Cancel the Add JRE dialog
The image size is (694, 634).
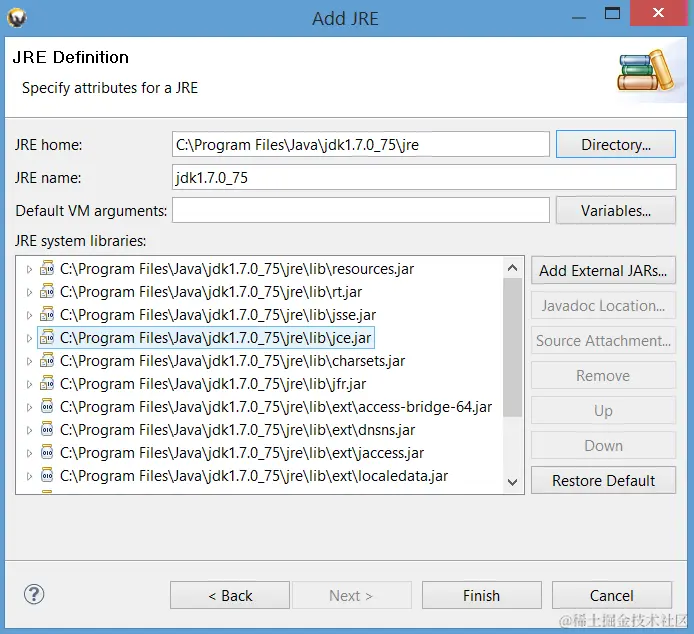[612, 595]
